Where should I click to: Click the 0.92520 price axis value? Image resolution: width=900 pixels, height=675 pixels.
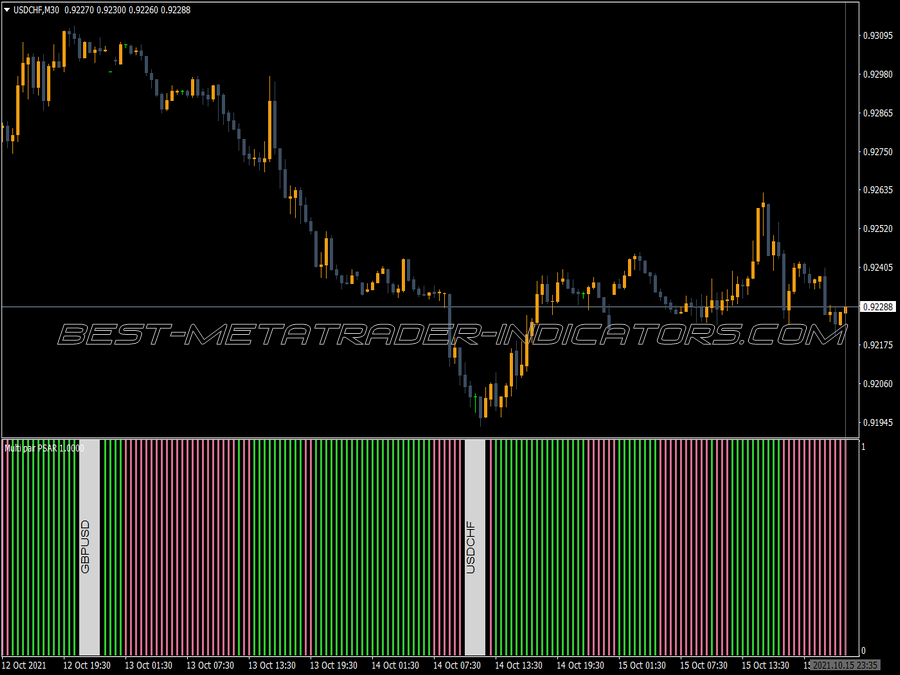[x=878, y=229]
